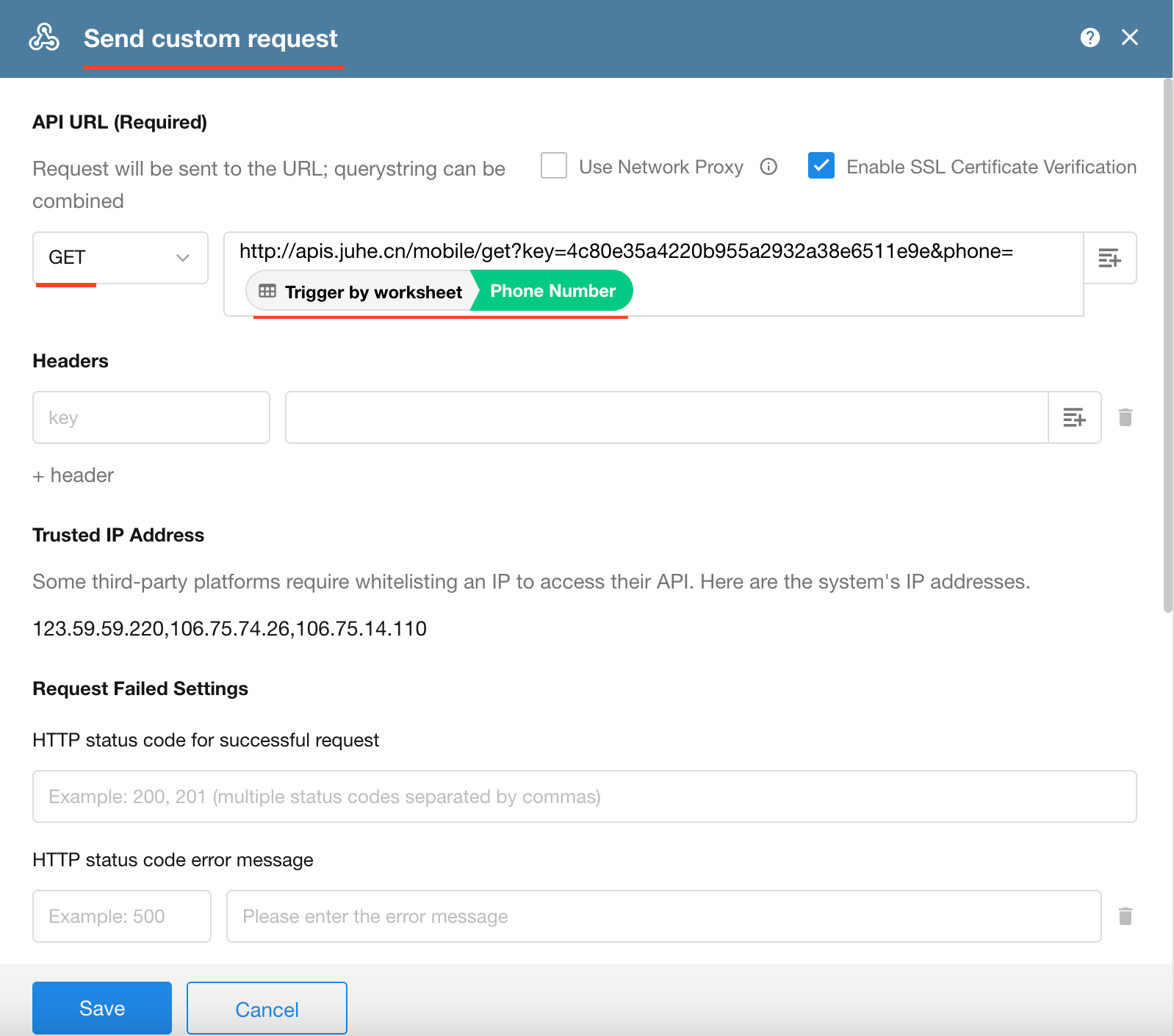The width and height of the screenshot is (1174, 1036).
Task: Click insert-field icon next to API URL
Action: [x=1109, y=258]
